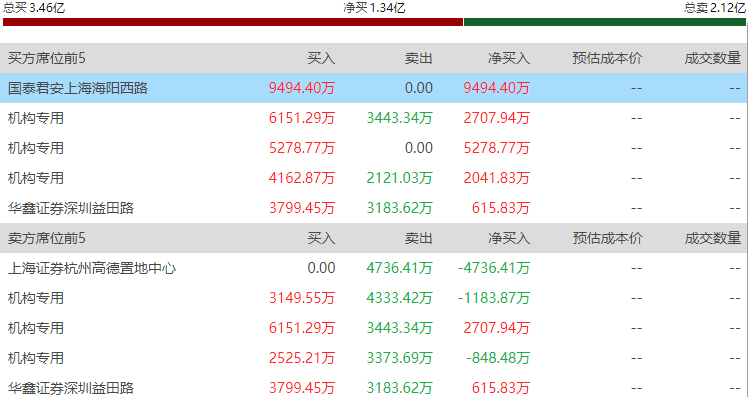Screen dimensions: 748x397
Task: Click 成交数量 header in 买方席位前5 section
Action: click(x=713, y=58)
